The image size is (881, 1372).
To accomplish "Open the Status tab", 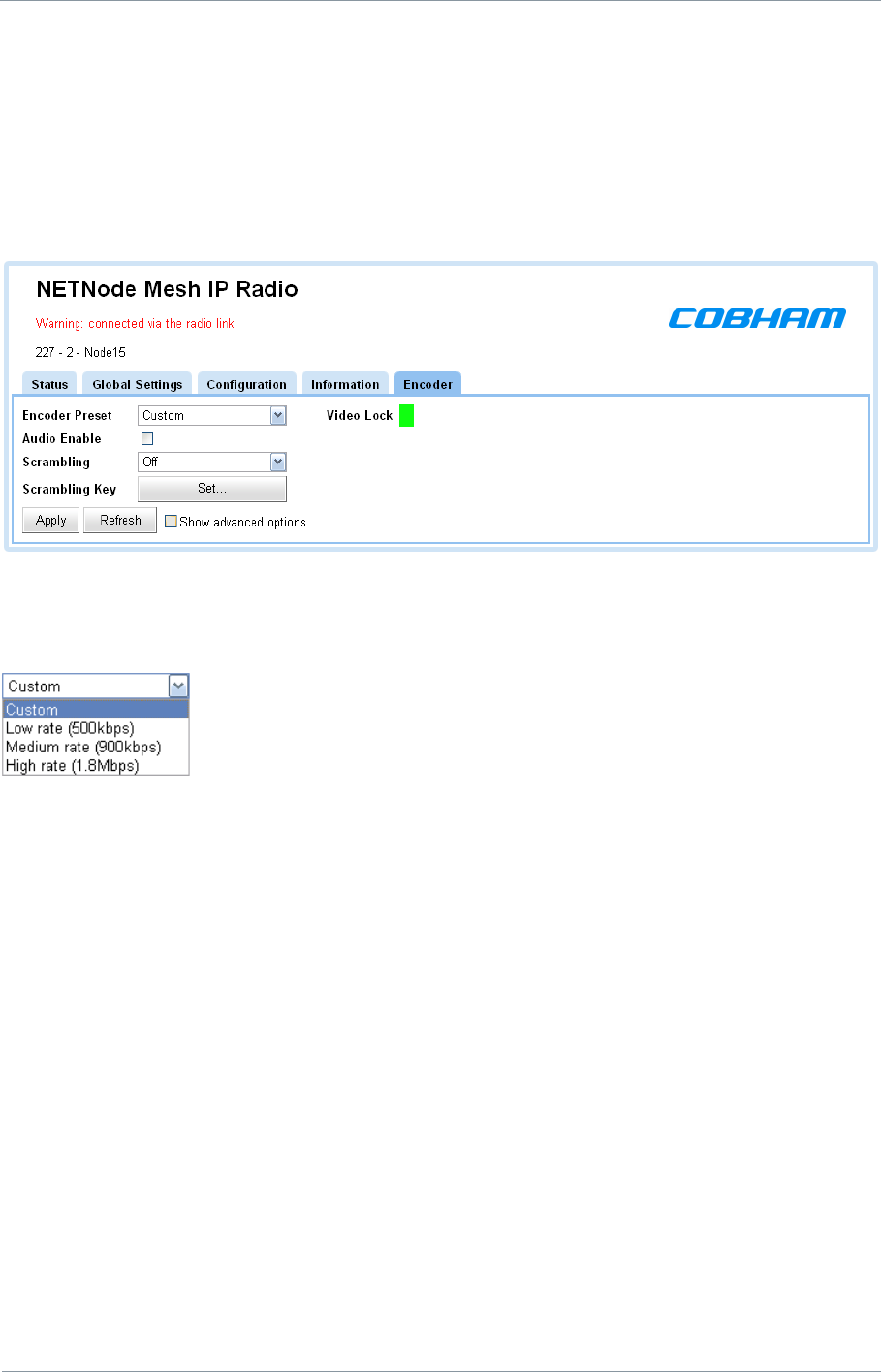I will tap(49, 384).
